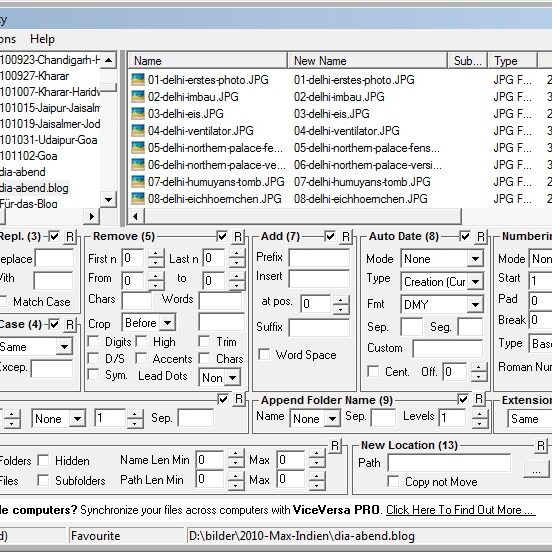552x552 pixels.
Task: Select file icon of 08-delhi-eichhoernchen.JPG
Action: click(x=138, y=199)
